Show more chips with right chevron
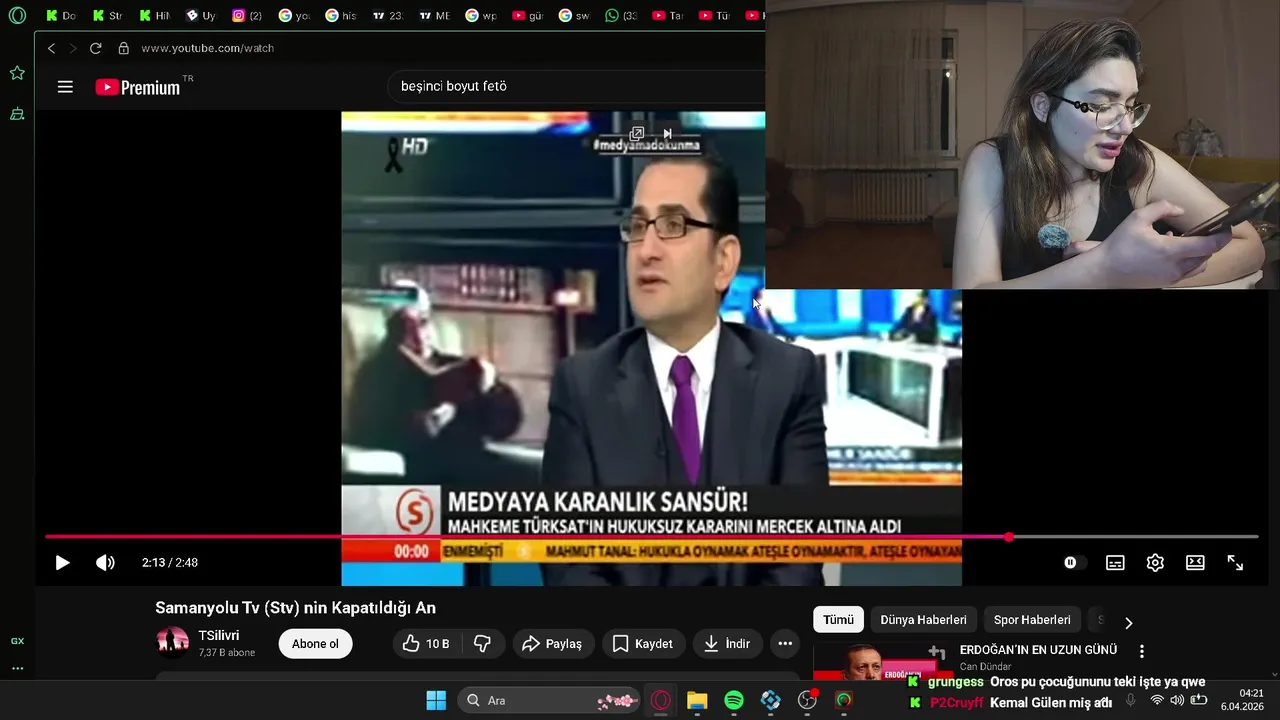The image size is (1280, 720). pyautogui.click(x=1128, y=622)
